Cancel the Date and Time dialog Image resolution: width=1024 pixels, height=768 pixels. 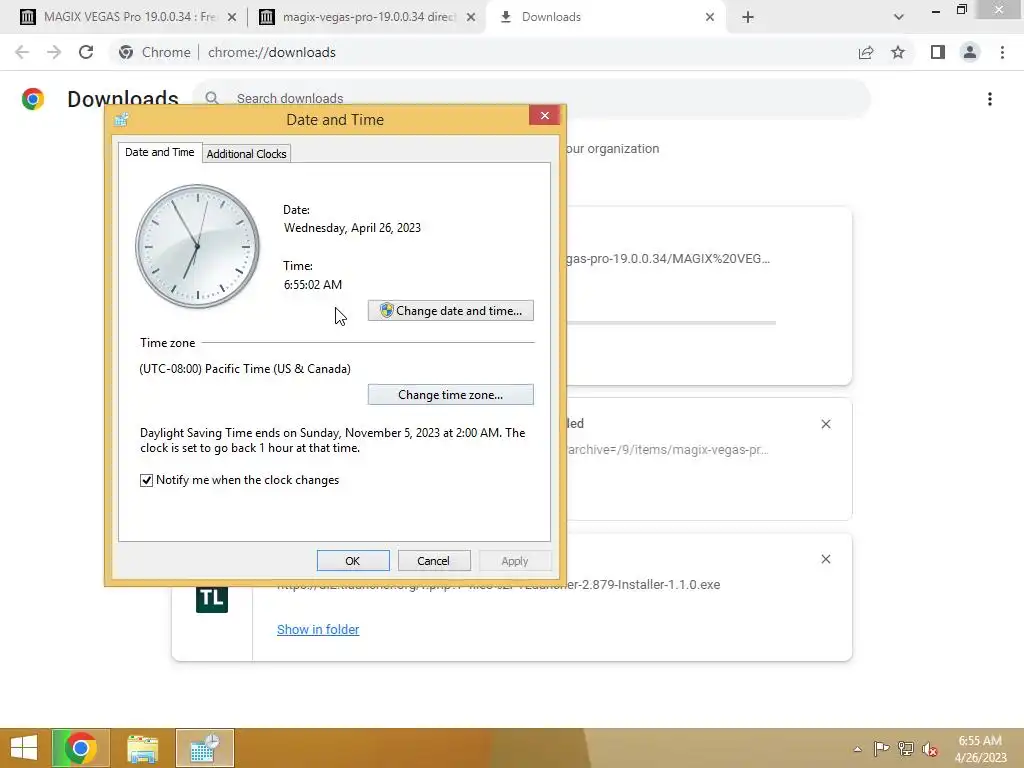tap(434, 561)
